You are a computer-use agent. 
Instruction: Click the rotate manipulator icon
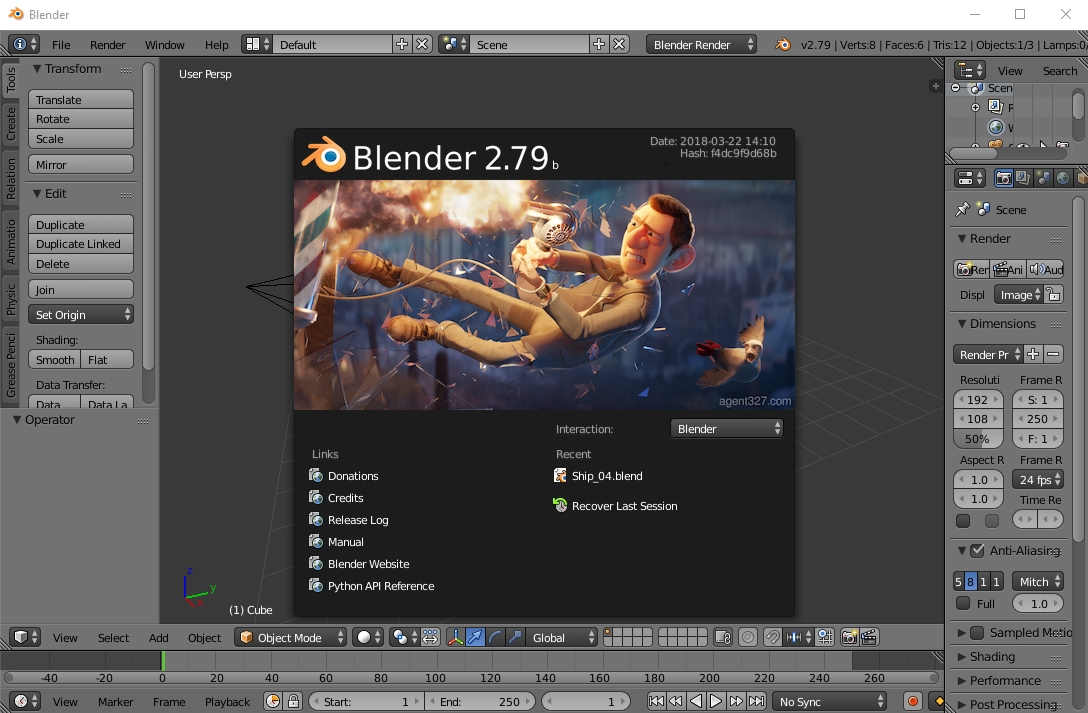(x=496, y=637)
